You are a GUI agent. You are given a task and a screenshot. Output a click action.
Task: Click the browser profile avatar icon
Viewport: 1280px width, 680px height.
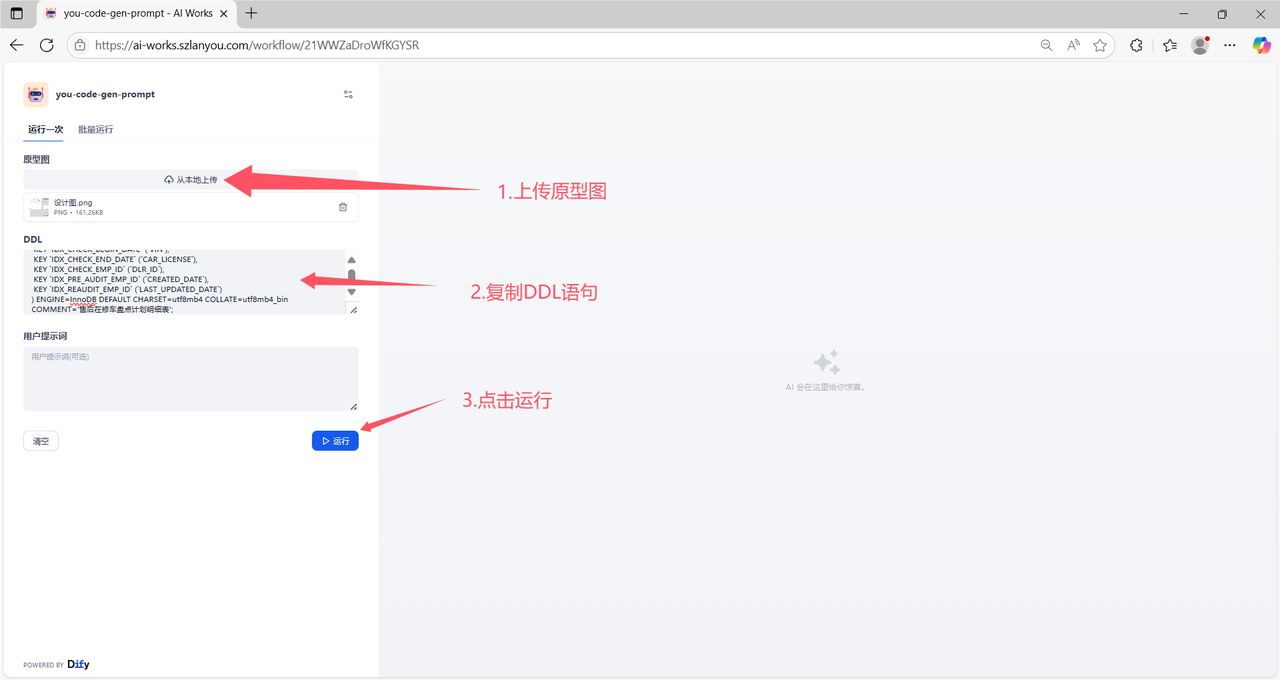(x=1199, y=44)
